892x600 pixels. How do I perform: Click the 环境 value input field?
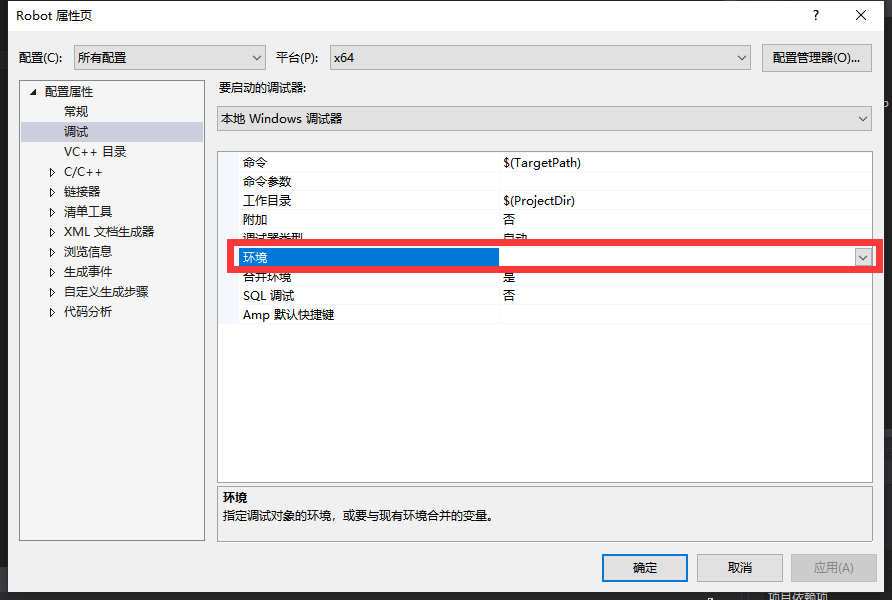coord(677,257)
